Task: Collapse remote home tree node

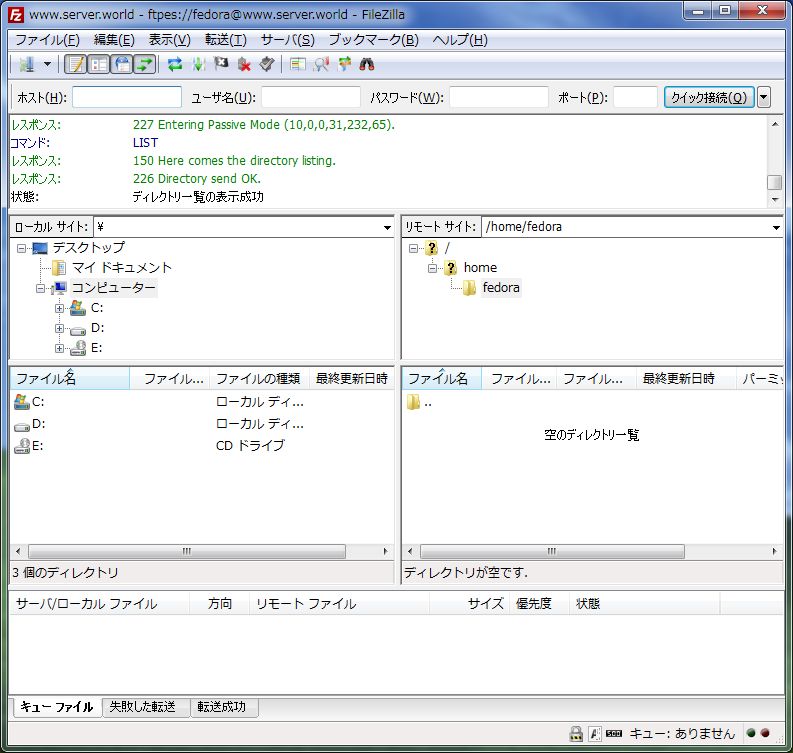Action: pyautogui.click(x=432, y=268)
